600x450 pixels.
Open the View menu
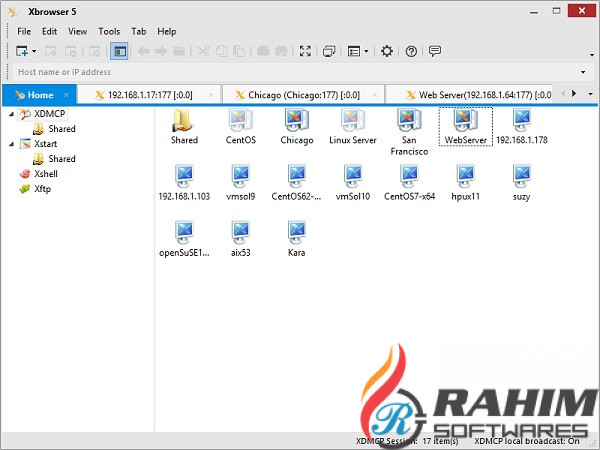[x=77, y=31]
